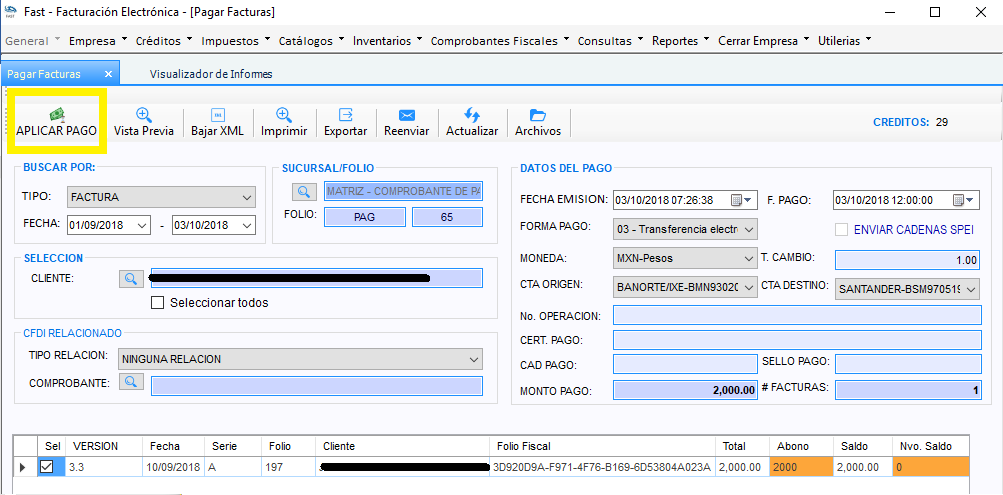1003x495 pixels.
Task: Open the start date 01/09/2018 dropdown
Action: click(x=142, y=225)
